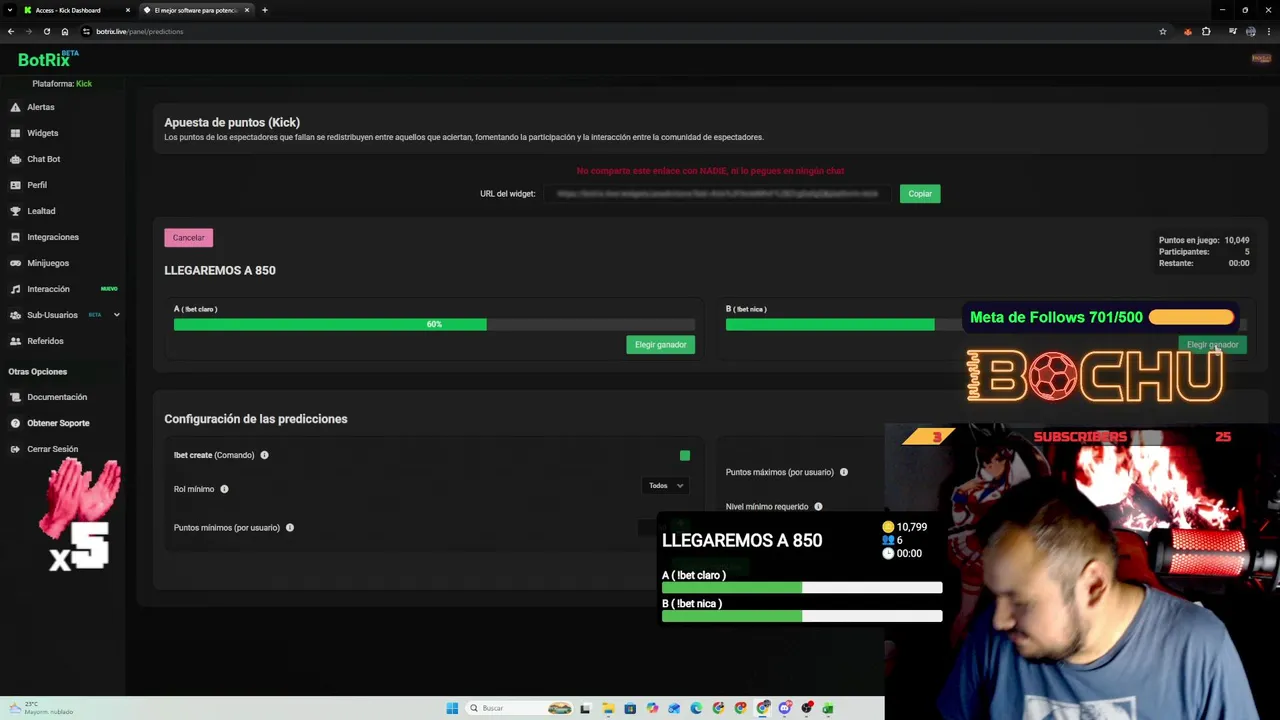Show info for !bet create command
Image resolution: width=1280 pixels, height=720 pixels.
coord(264,455)
